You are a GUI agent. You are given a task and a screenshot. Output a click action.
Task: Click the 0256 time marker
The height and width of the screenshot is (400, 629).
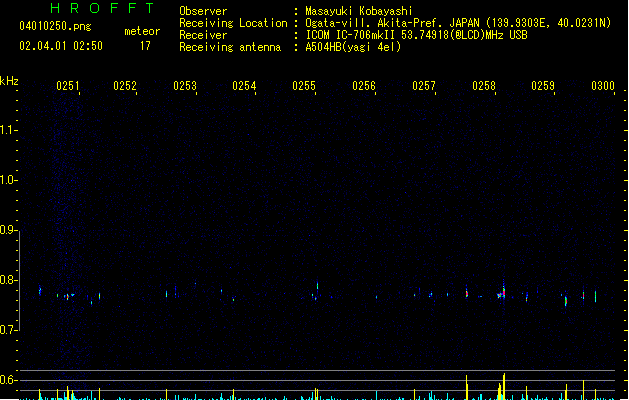click(x=364, y=86)
